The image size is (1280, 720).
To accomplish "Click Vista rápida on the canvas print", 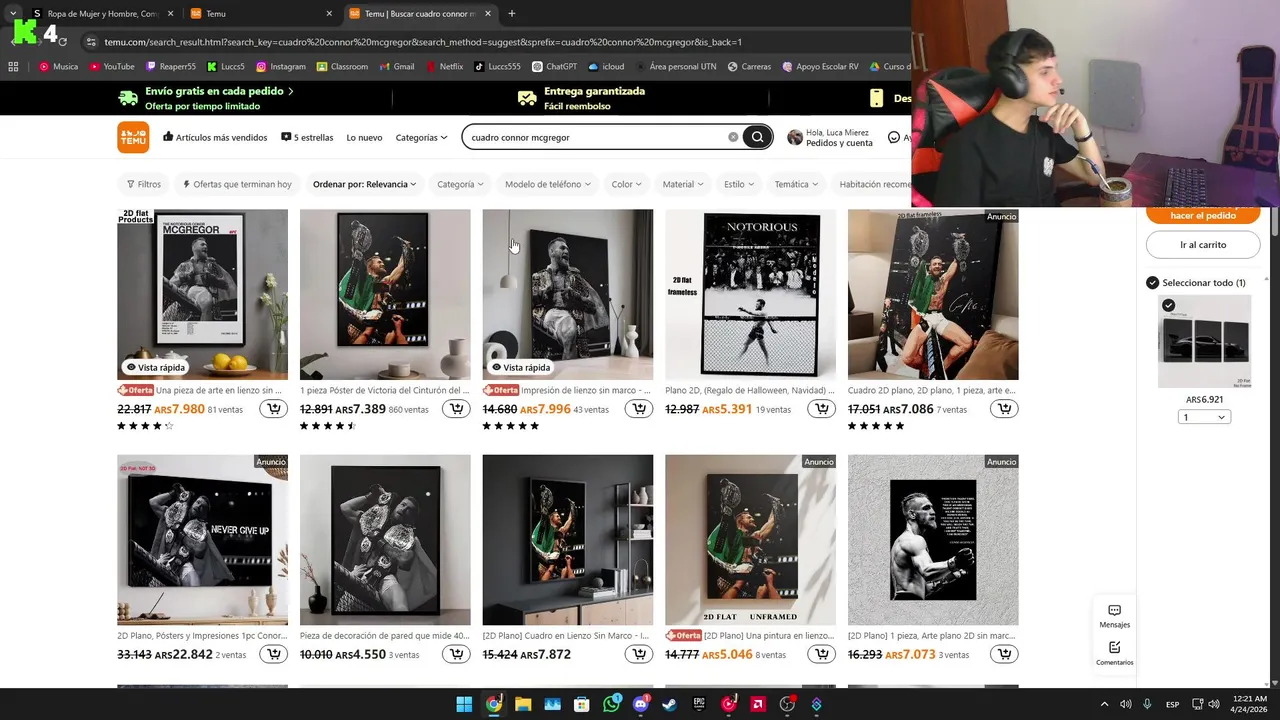I will 520,367.
